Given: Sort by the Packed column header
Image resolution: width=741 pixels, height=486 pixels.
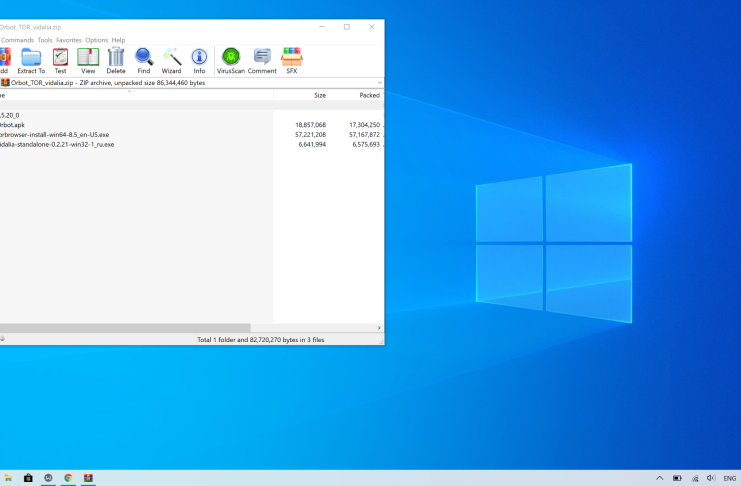Looking at the screenshot, I should pyautogui.click(x=354, y=95).
